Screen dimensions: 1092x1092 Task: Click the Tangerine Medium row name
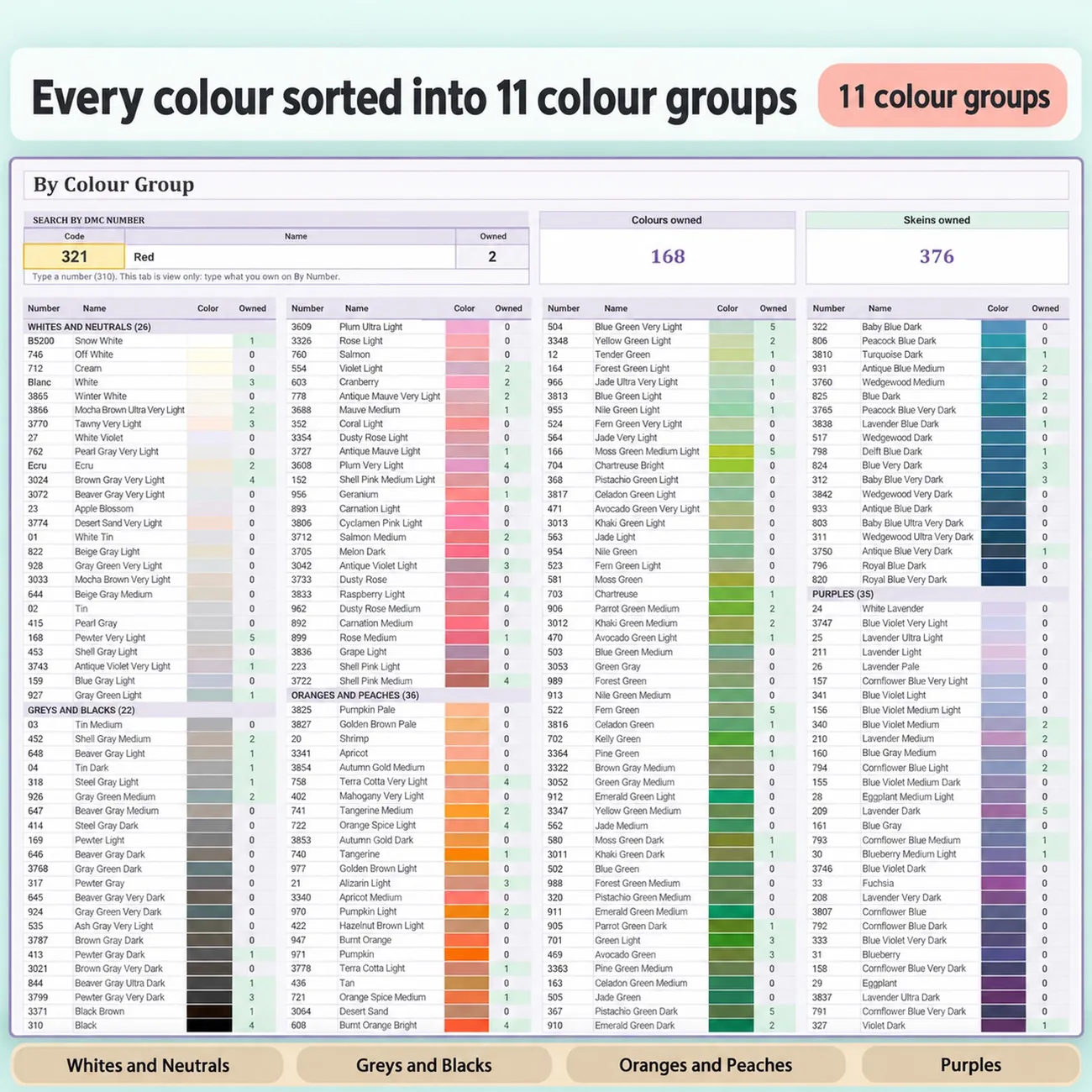pyautogui.click(x=376, y=811)
